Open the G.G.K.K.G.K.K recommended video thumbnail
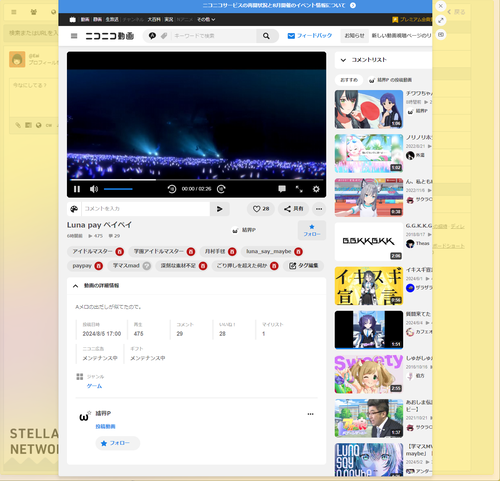Screen dimensions: 500x481 point(369,242)
